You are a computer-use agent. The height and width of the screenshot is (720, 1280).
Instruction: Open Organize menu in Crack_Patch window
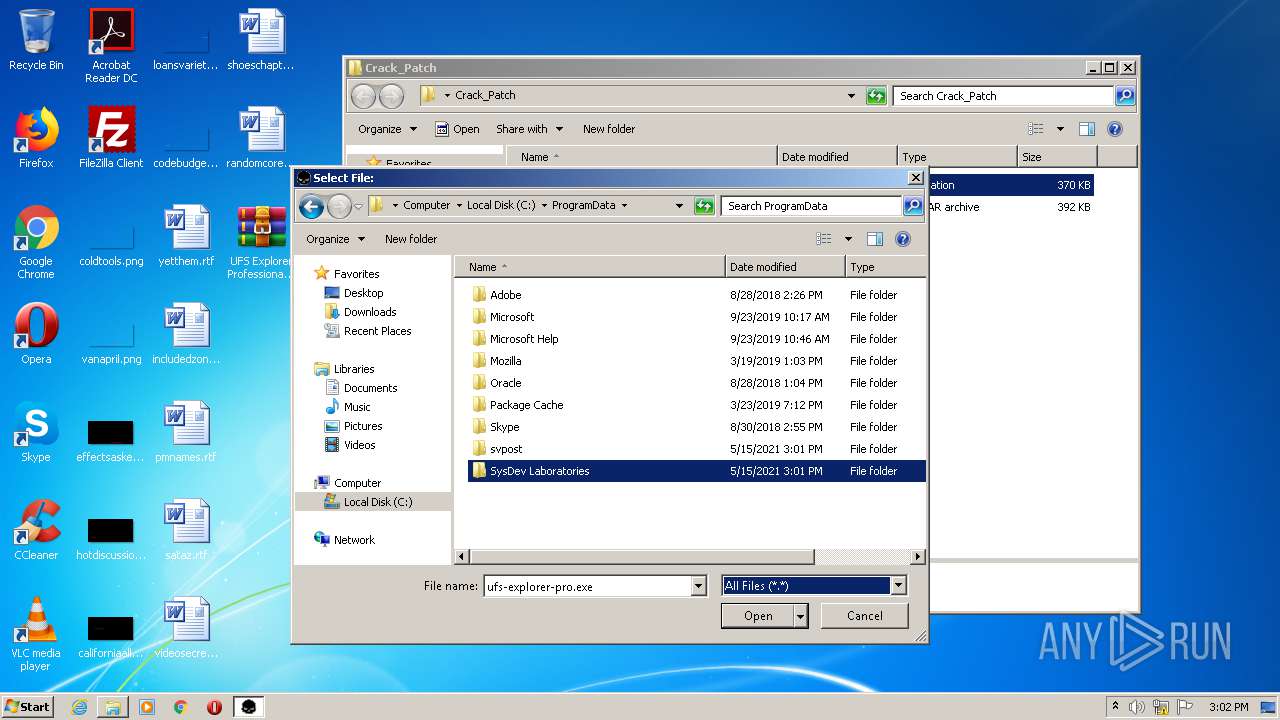pos(387,129)
